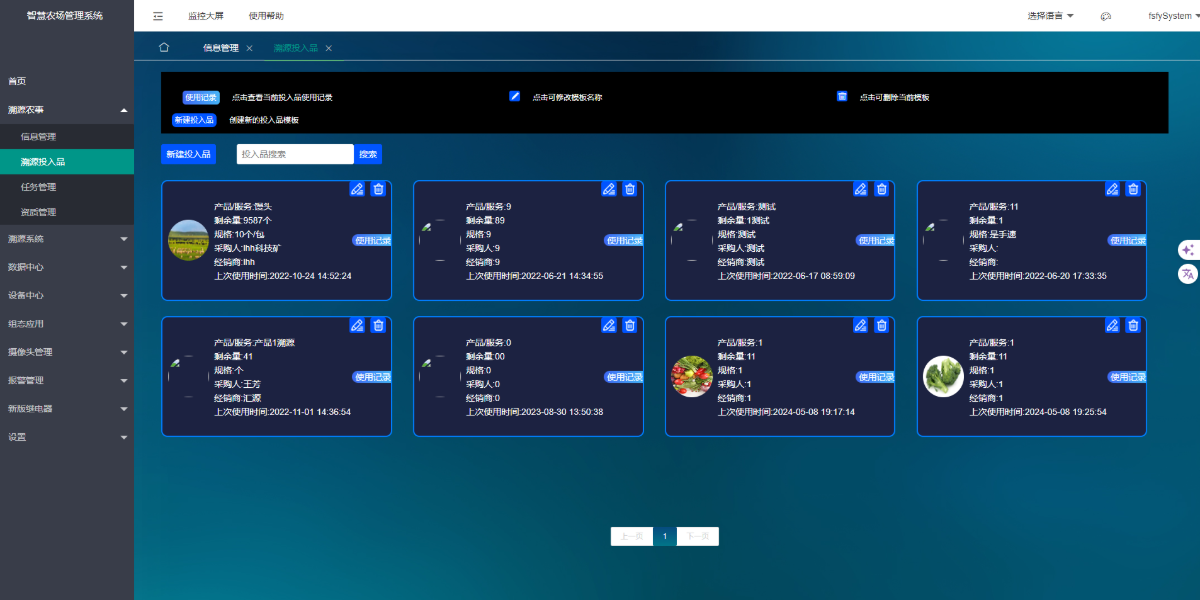
Task: Click the pencil icon beside 点击可修改模板名称
Action: (x=514, y=95)
